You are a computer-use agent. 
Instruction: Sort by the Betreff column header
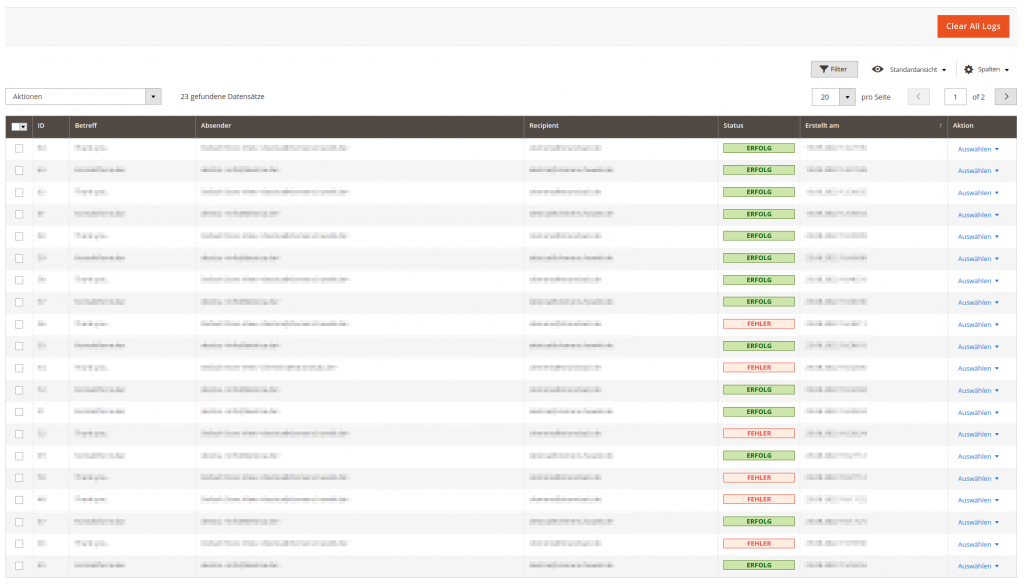coord(86,126)
